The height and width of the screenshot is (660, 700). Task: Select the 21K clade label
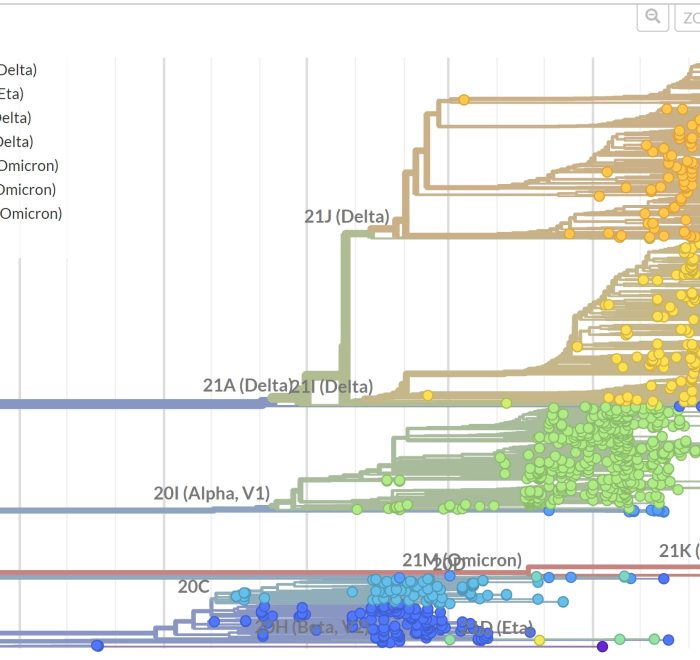pyautogui.click(x=678, y=550)
